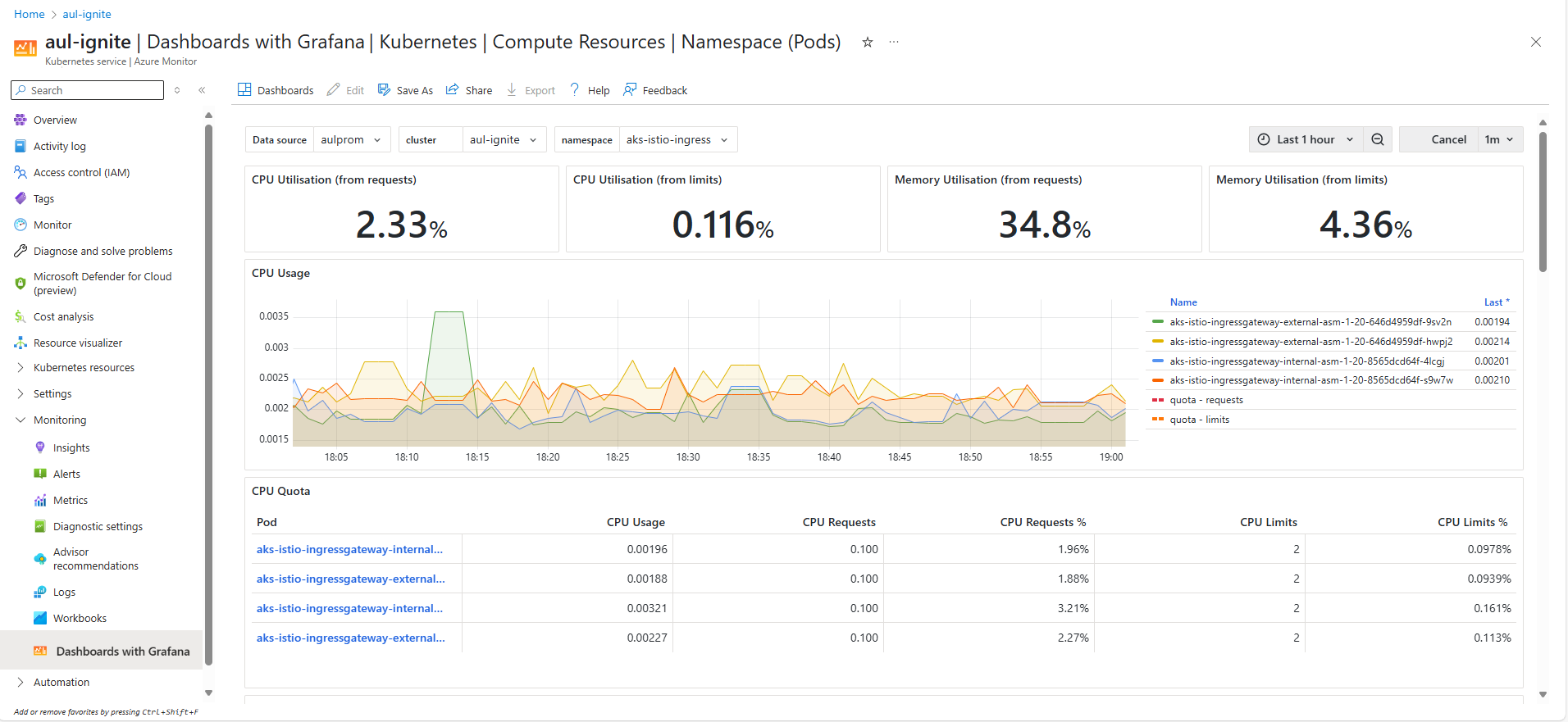Expand the Kubernetes resources section
1568x722 pixels.
coord(84,368)
